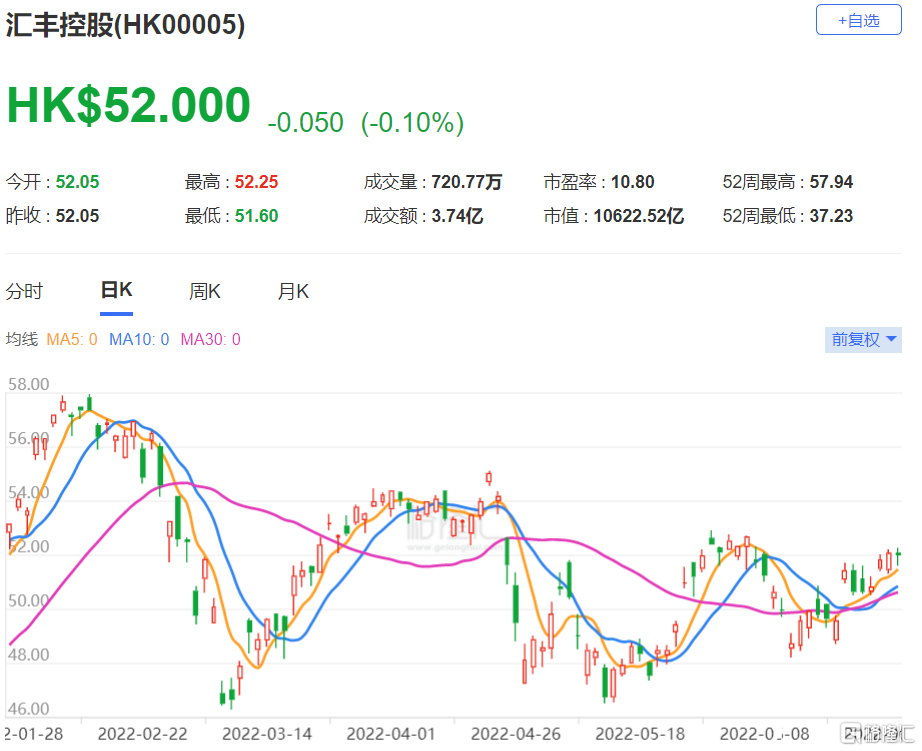Expand the 前复权 adjustment dropdown

coord(863,340)
